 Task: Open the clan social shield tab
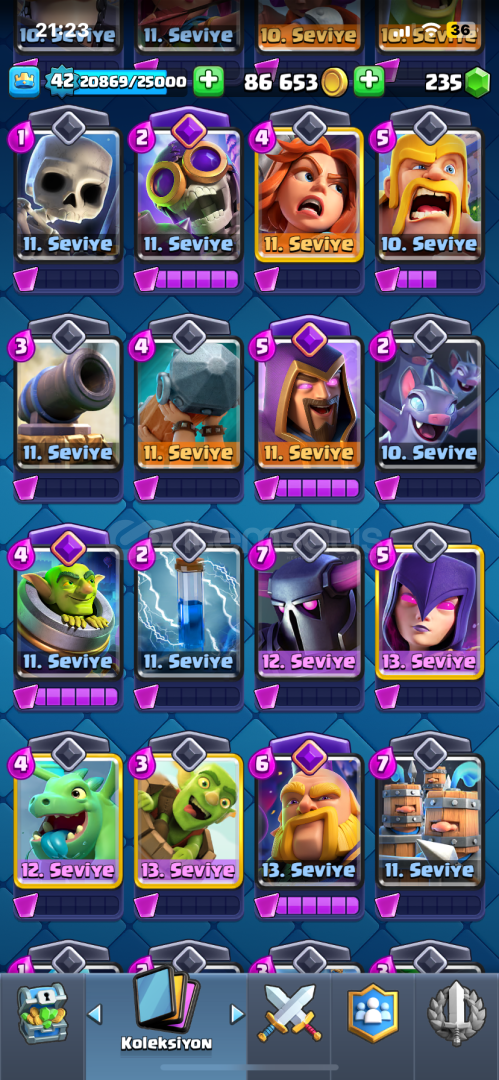pos(373,1012)
